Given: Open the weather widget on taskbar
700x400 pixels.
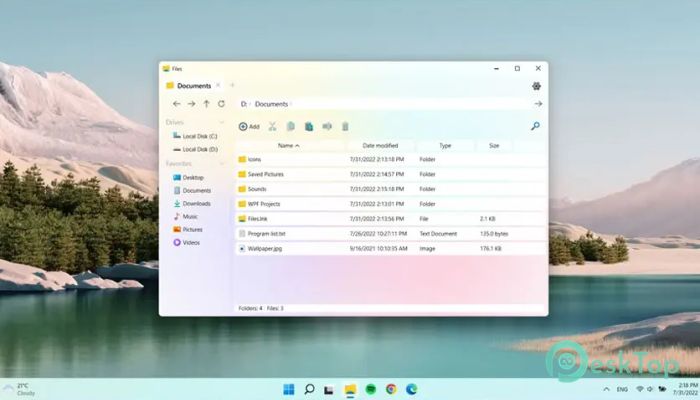Looking at the screenshot, I should pos(20,389).
